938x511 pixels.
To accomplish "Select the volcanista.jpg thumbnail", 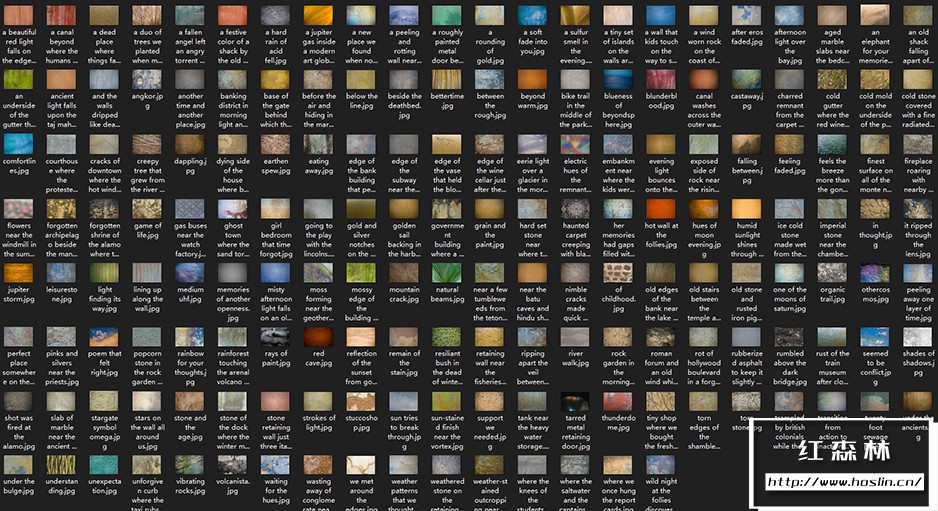I will 233,465.
